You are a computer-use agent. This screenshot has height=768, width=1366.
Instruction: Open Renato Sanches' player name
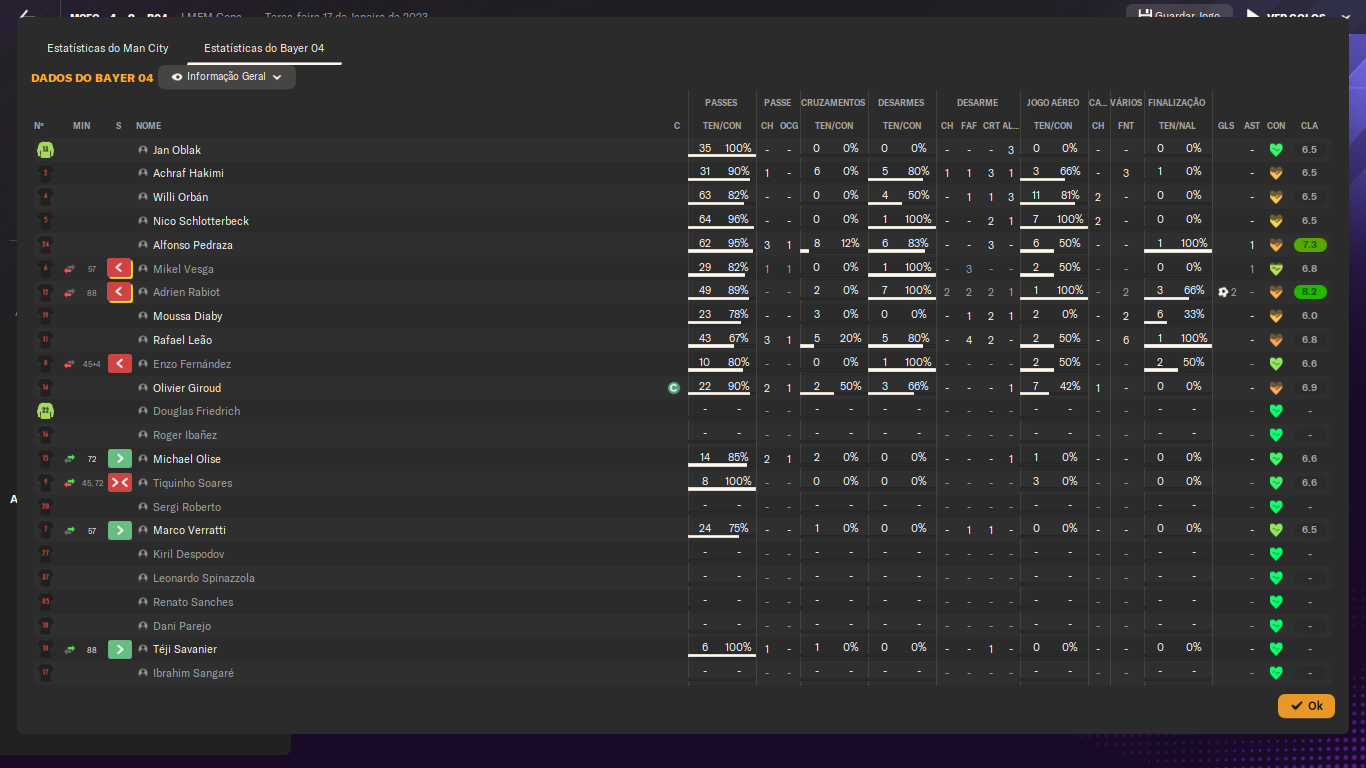(193, 602)
